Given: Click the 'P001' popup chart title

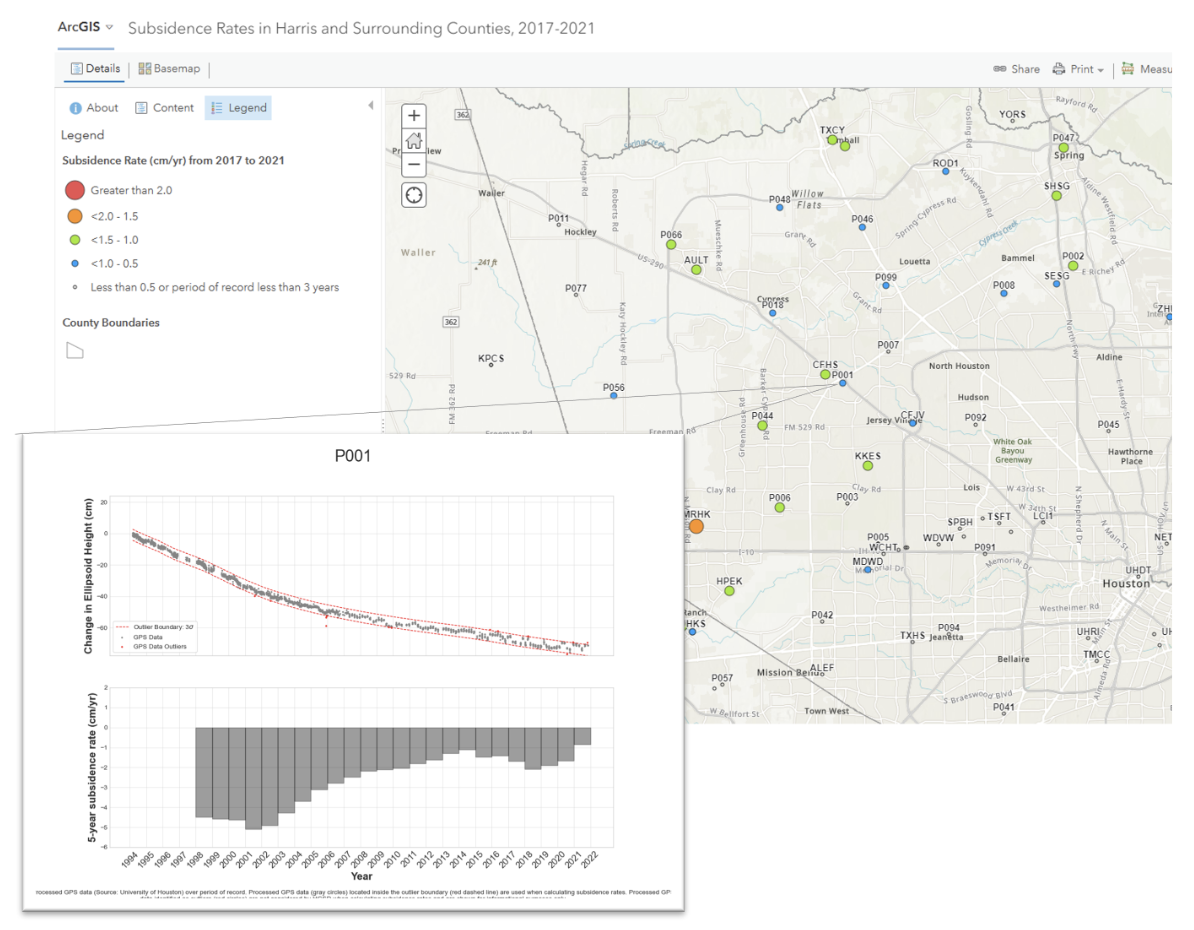Looking at the screenshot, I should point(353,456).
